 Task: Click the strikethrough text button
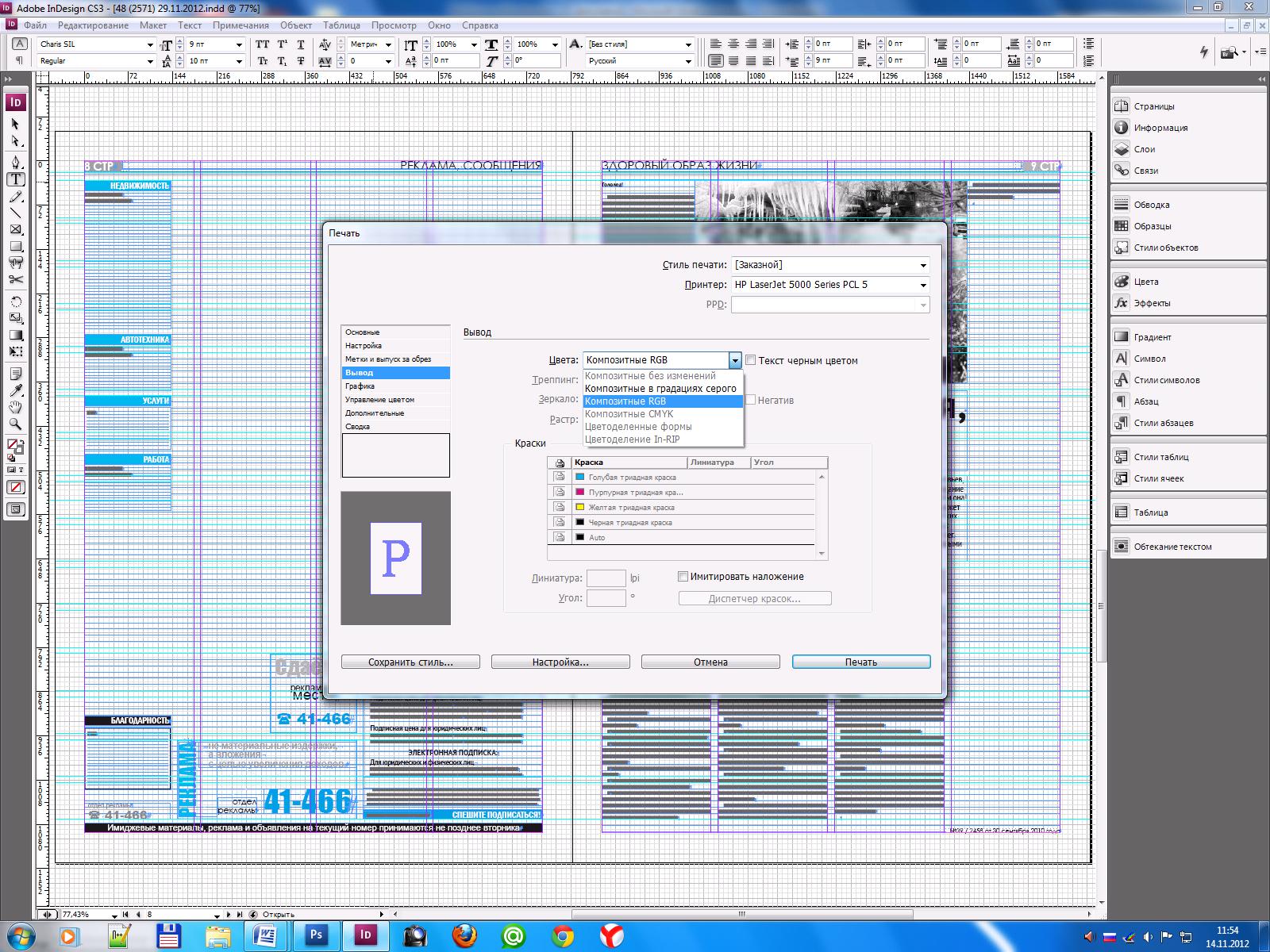(x=301, y=61)
